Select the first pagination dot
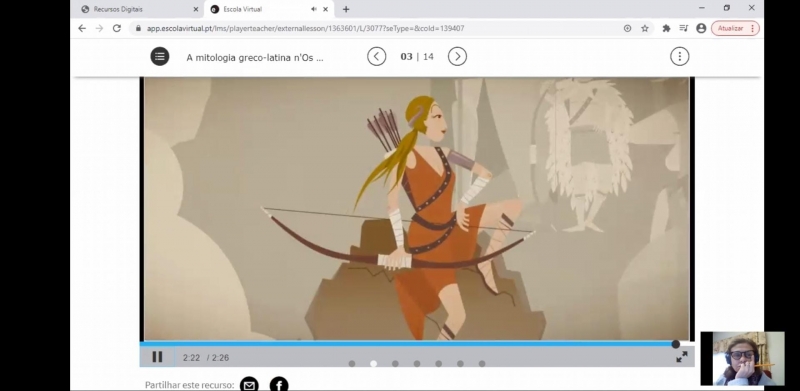Screen dimensions: 800x391 352,363
